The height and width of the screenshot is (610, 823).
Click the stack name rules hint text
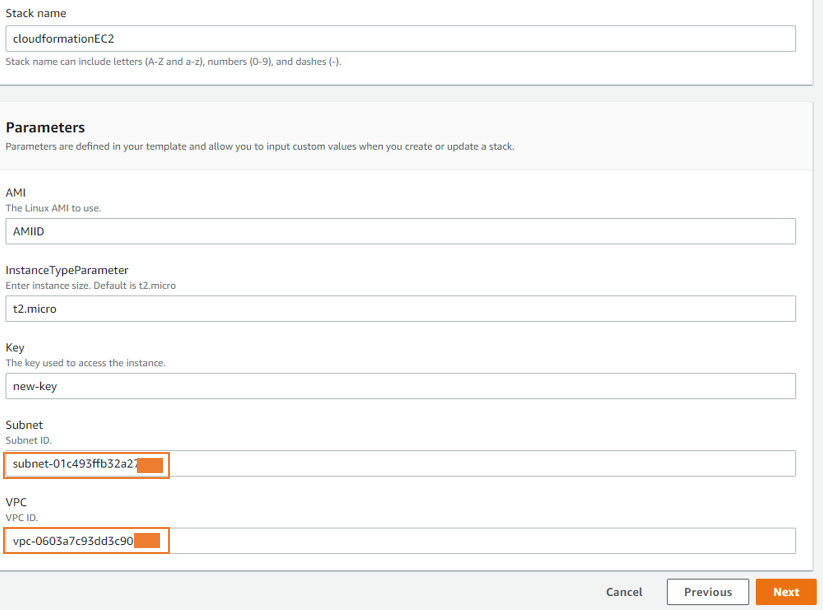tap(173, 61)
